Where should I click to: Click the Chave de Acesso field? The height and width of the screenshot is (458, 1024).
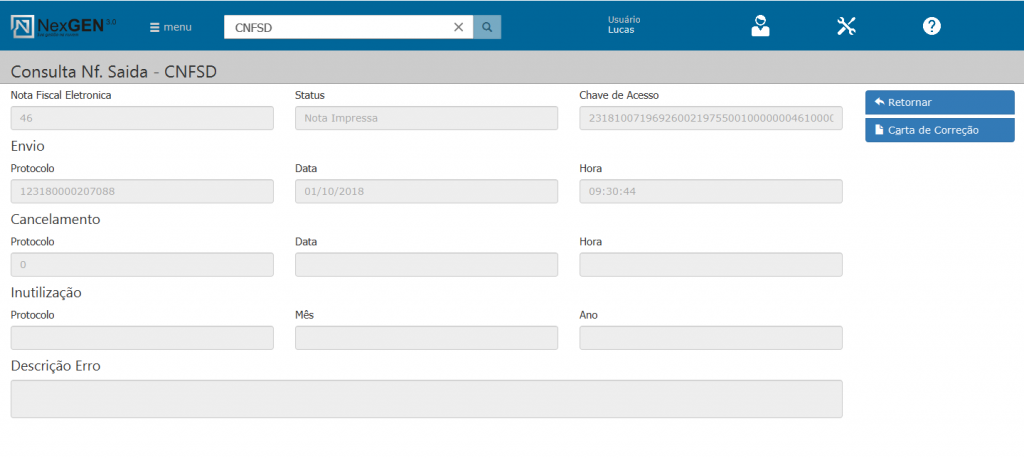click(710, 118)
